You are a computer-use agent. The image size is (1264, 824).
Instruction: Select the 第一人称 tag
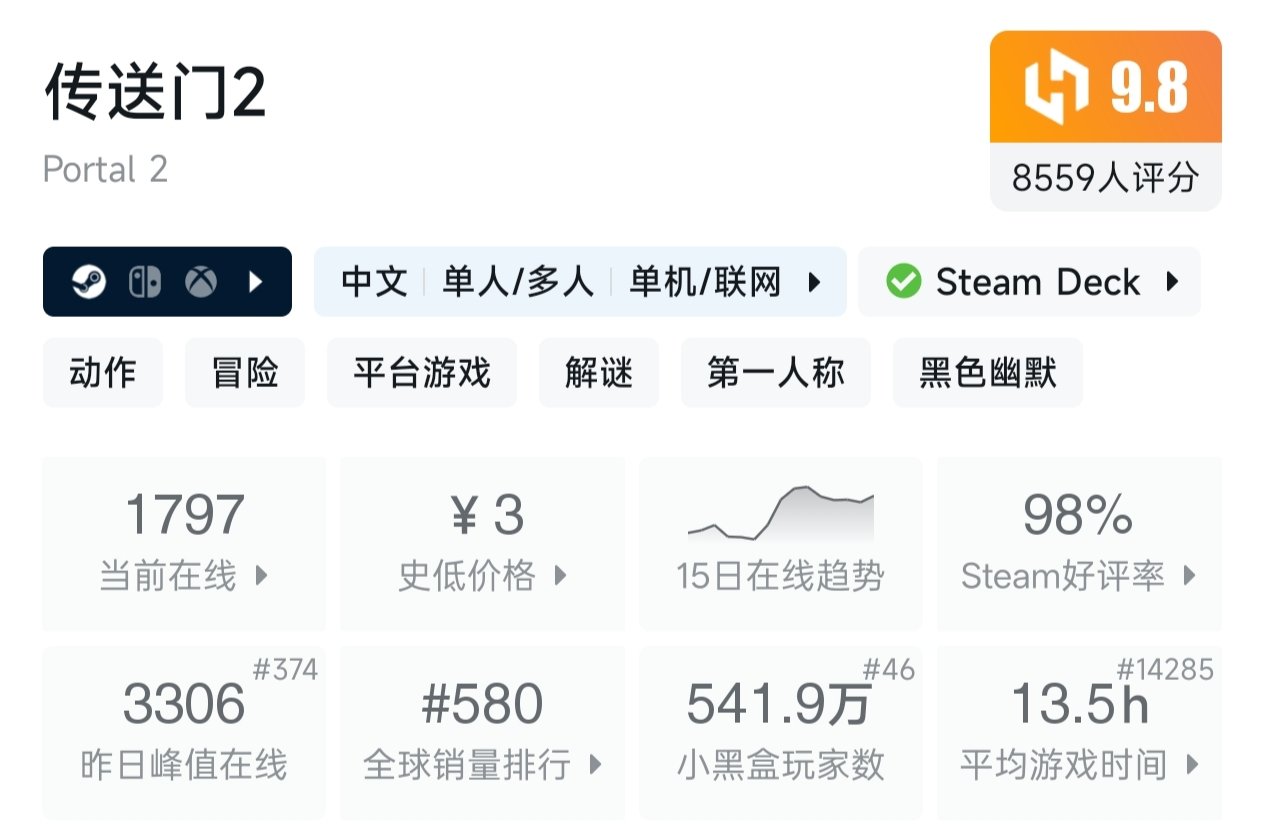tap(776, 373)
